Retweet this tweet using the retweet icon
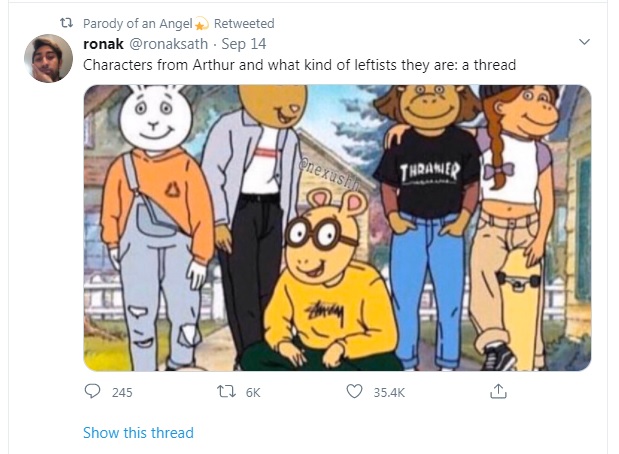This screenshot has width=619, height=454. tap(226, 392)
